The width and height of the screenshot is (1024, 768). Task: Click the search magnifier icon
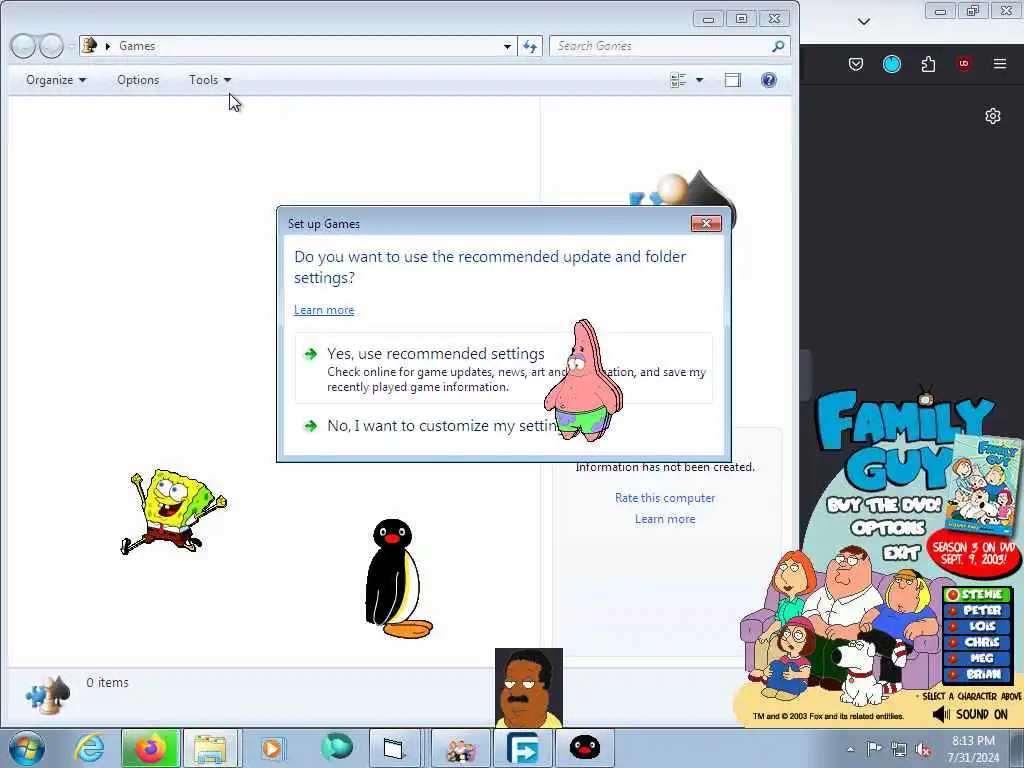tap(778, 46)
